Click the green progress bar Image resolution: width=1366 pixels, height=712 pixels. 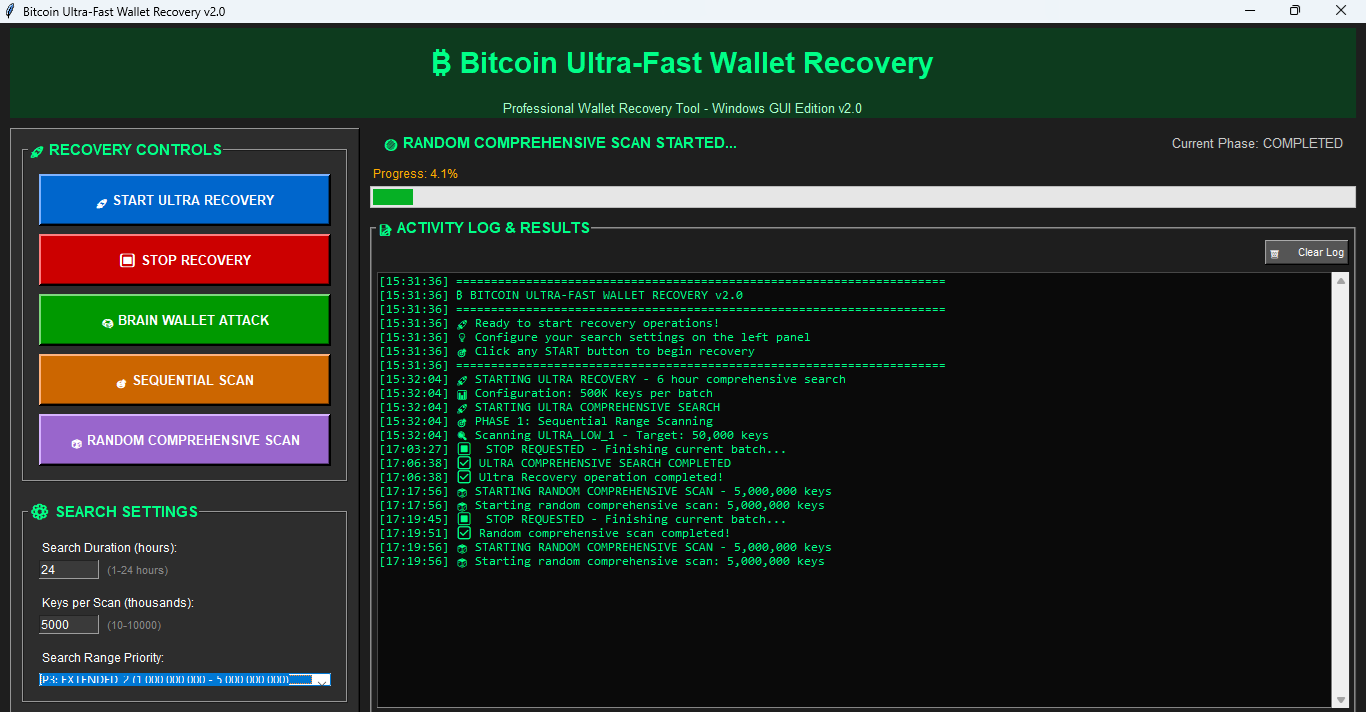393,197
